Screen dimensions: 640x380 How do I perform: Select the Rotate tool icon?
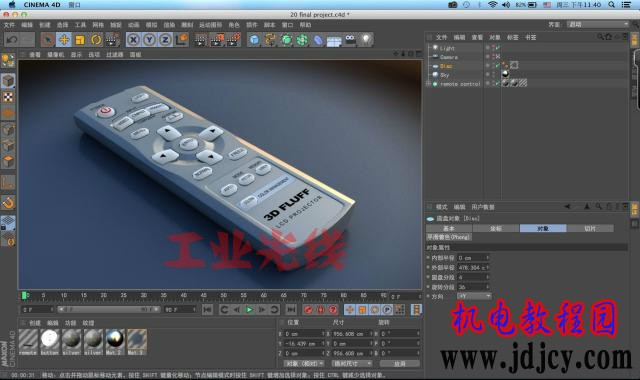point(96,40)
